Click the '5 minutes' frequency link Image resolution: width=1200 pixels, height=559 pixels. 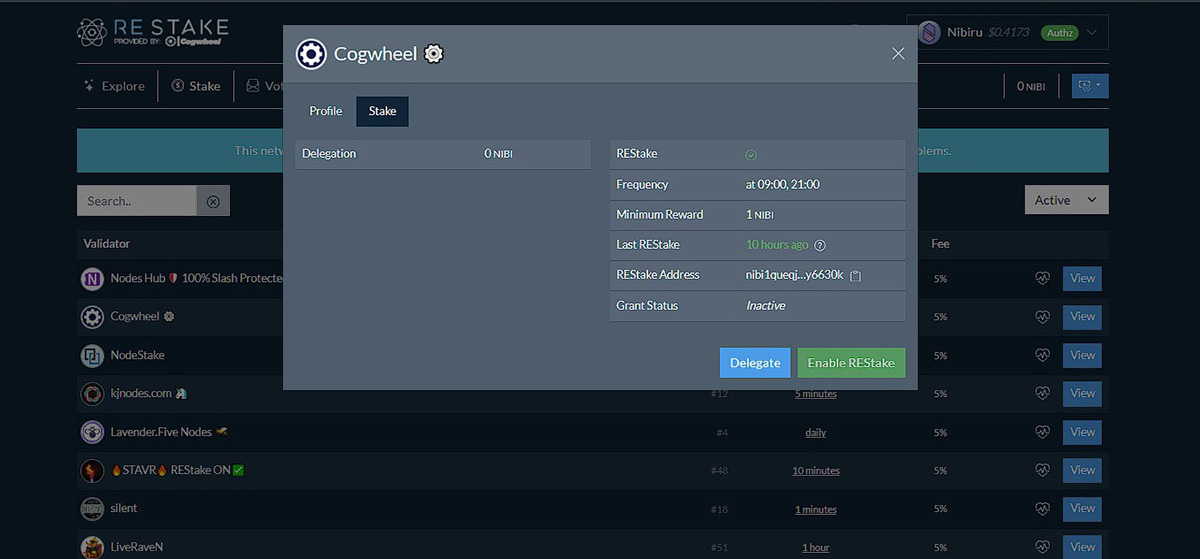click(816, 394)
